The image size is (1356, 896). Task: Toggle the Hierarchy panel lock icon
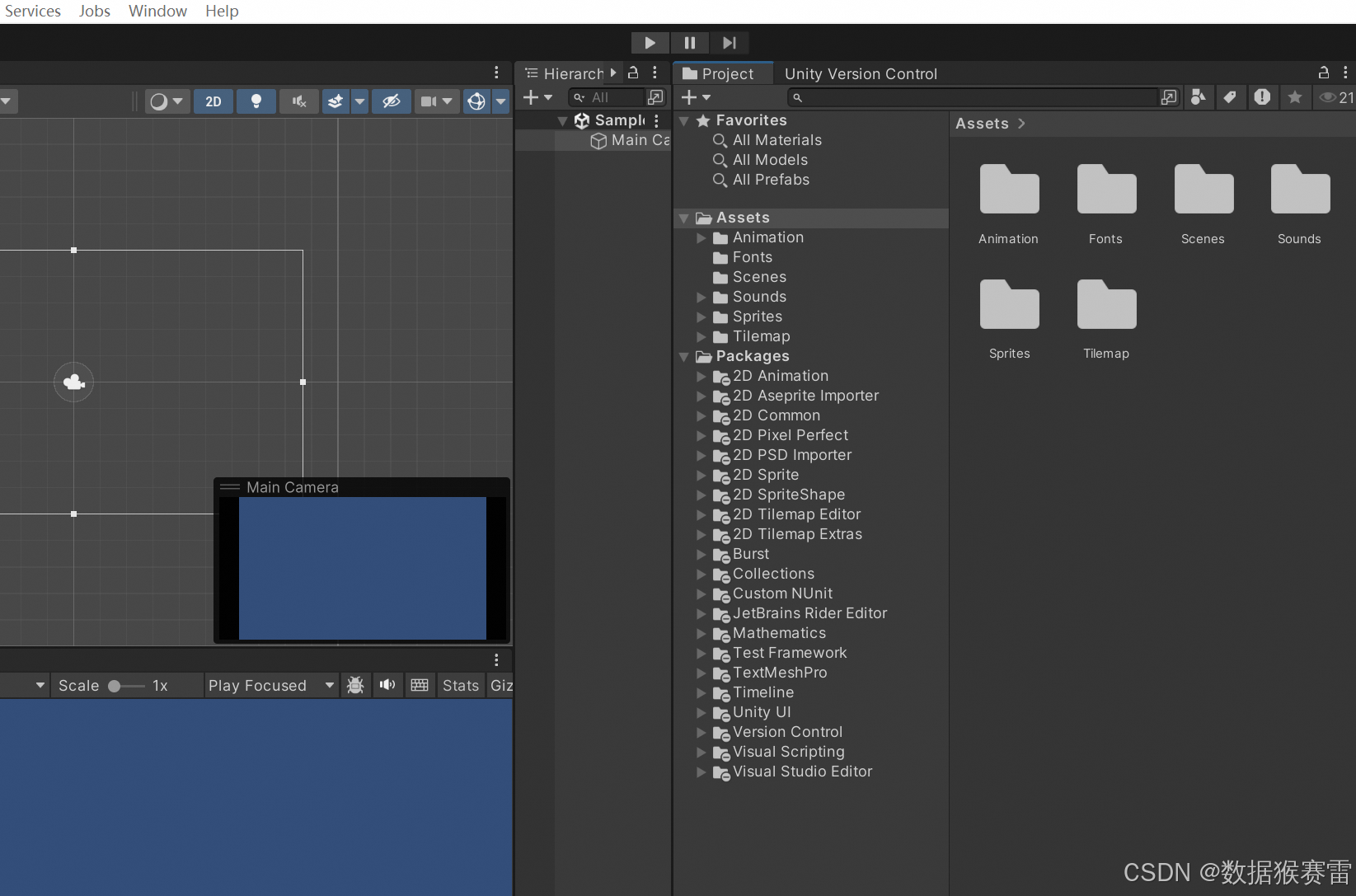(x=633, y=73)
